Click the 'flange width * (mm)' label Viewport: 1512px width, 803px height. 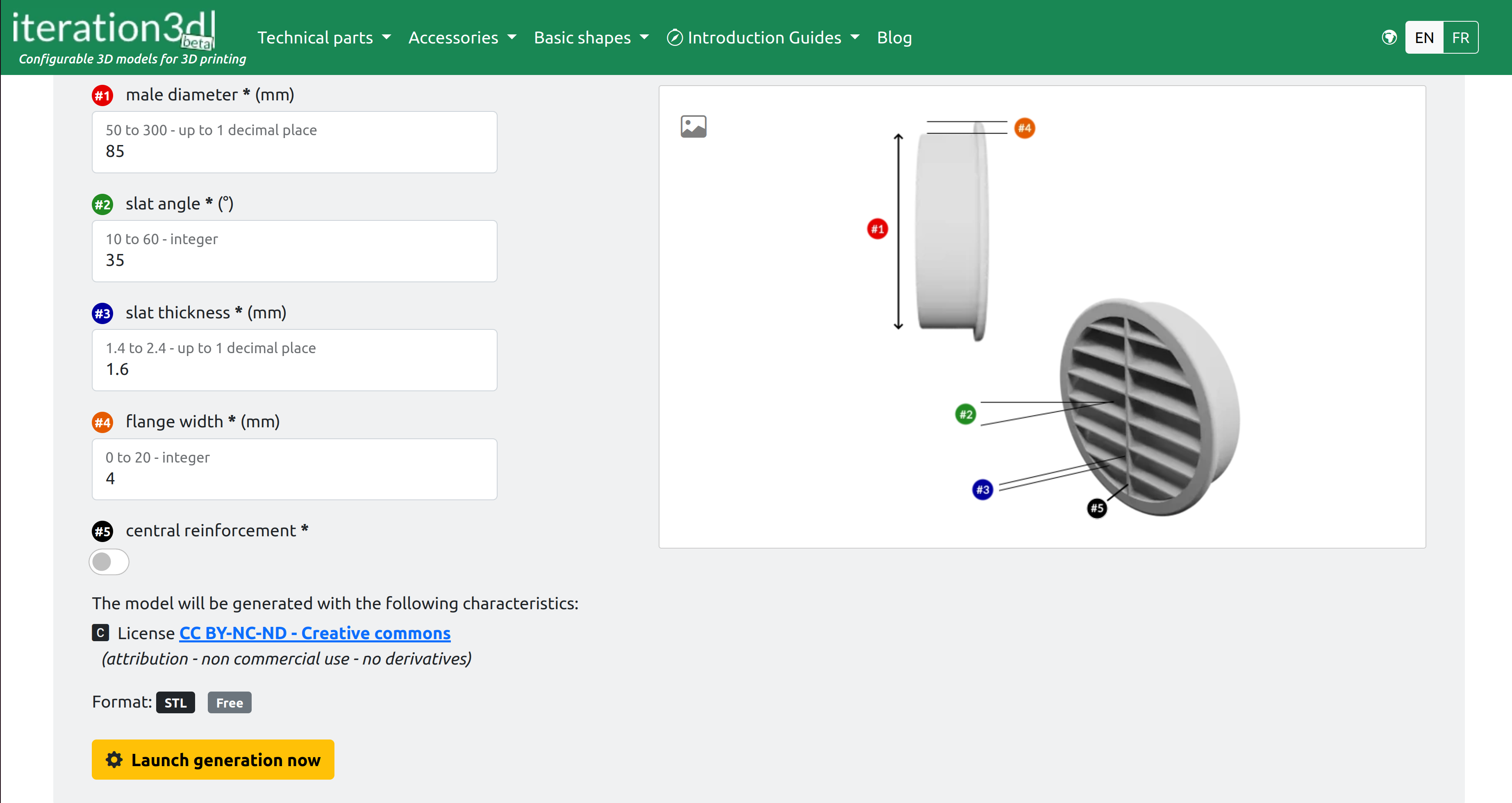click(x=202, y=422)
